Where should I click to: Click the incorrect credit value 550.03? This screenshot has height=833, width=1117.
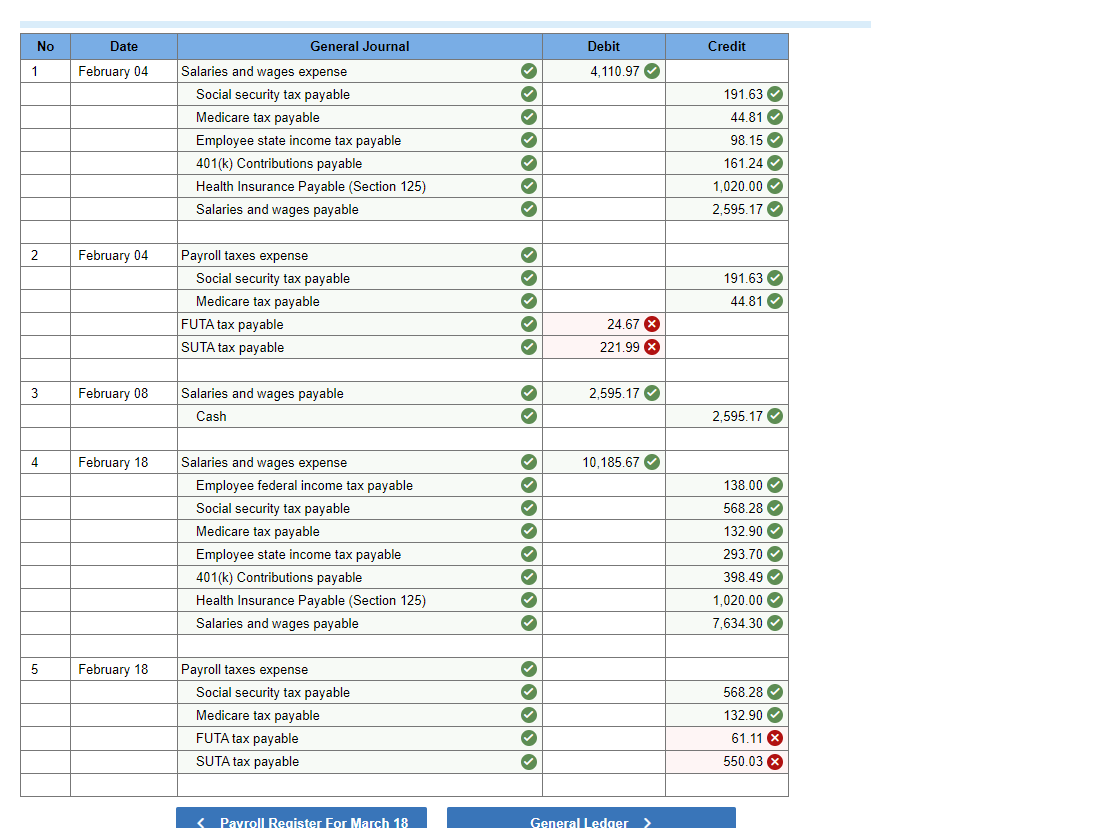coord(743,762)
